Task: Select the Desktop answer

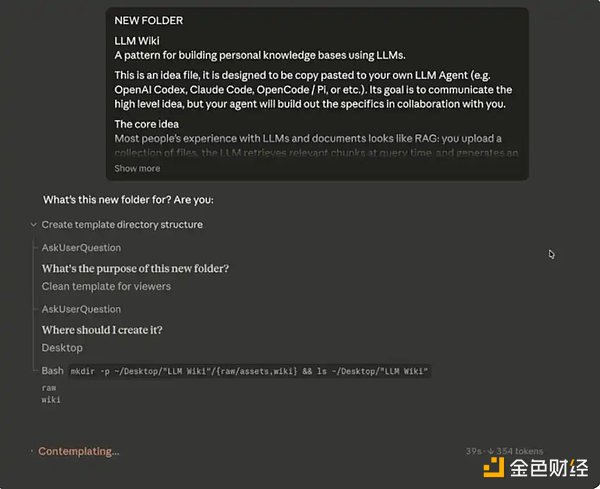Action: [x=62, y=348]
